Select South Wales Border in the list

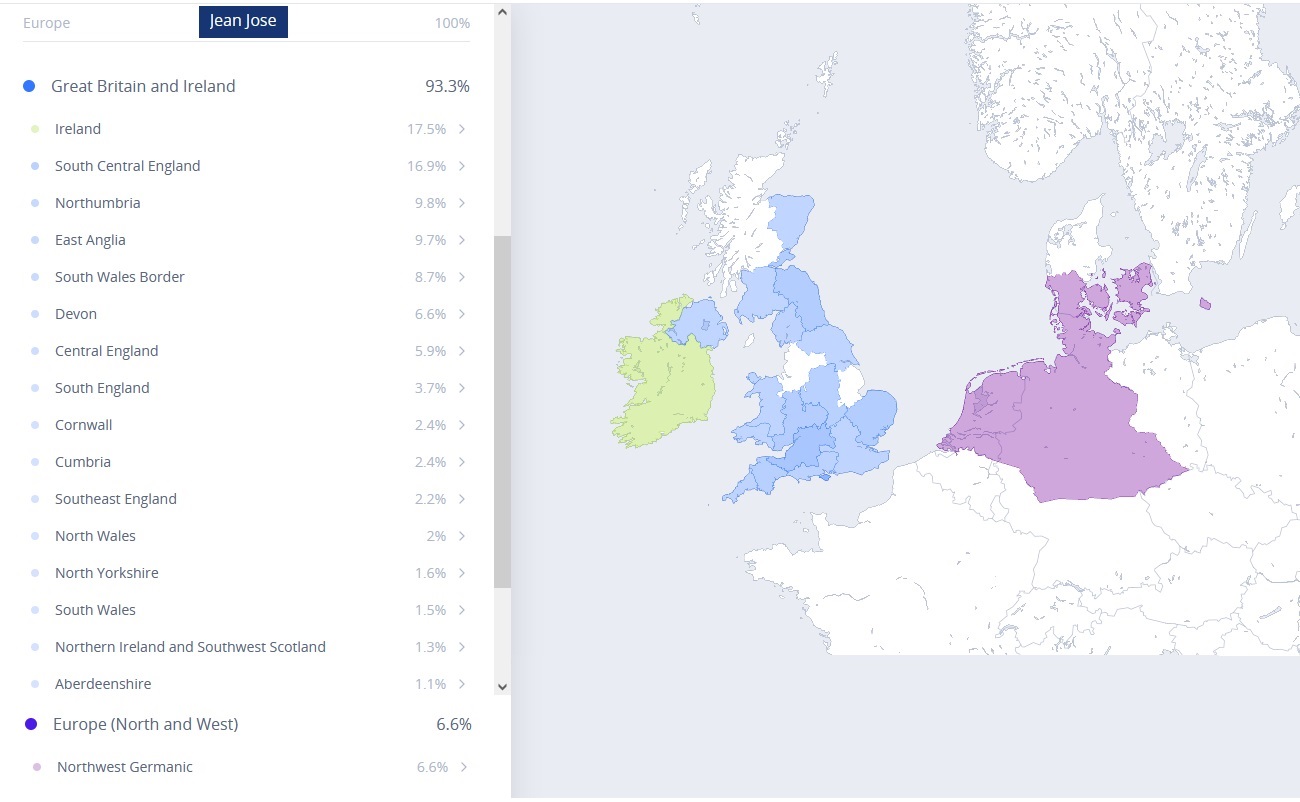click(120, 277)
